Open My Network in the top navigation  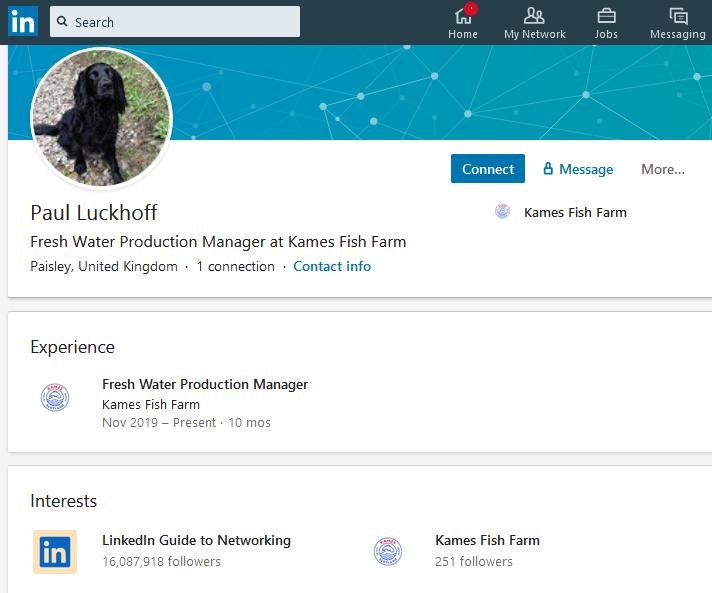(534, 23)
